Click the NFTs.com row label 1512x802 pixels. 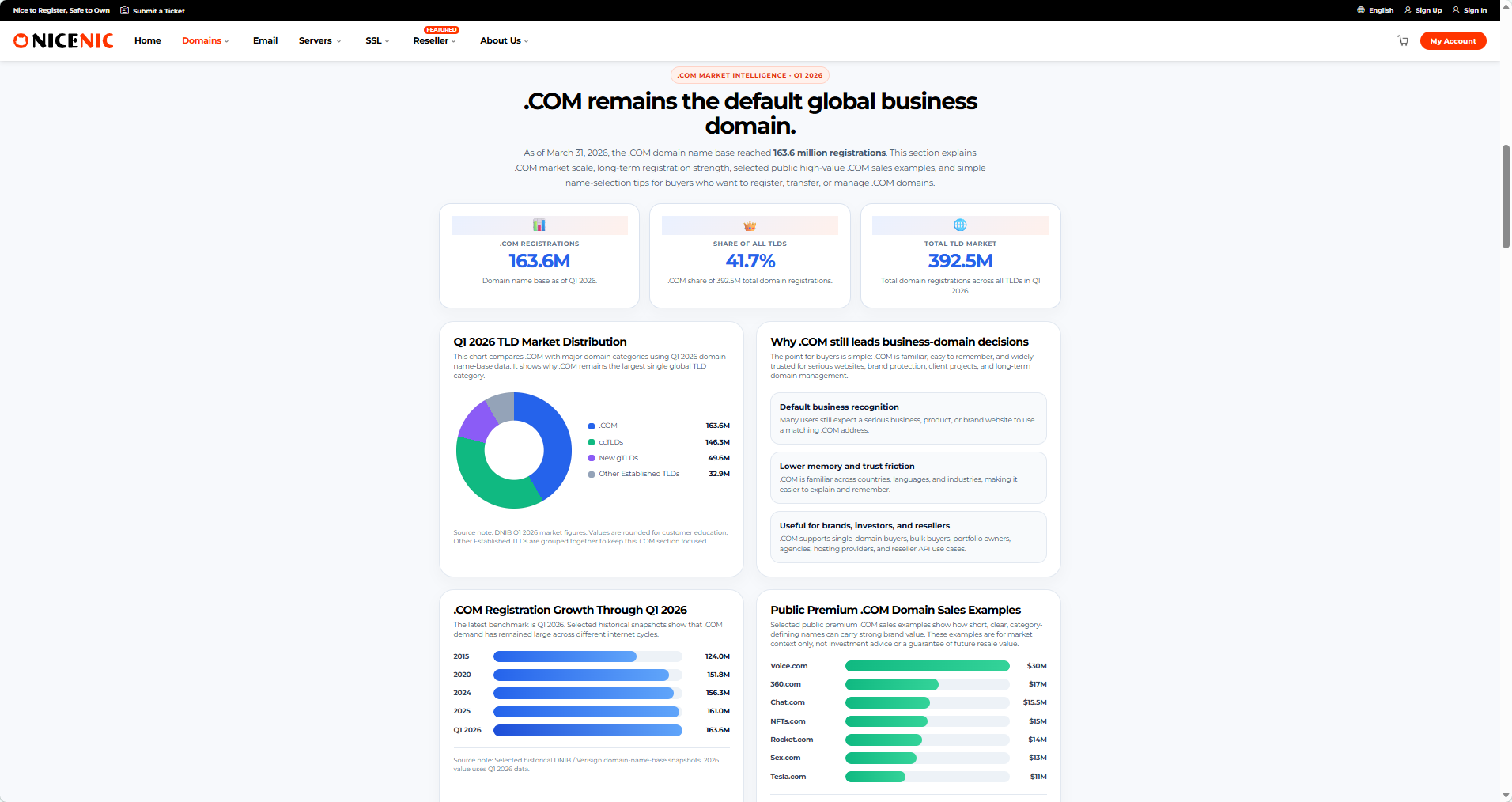coord(788,721)
